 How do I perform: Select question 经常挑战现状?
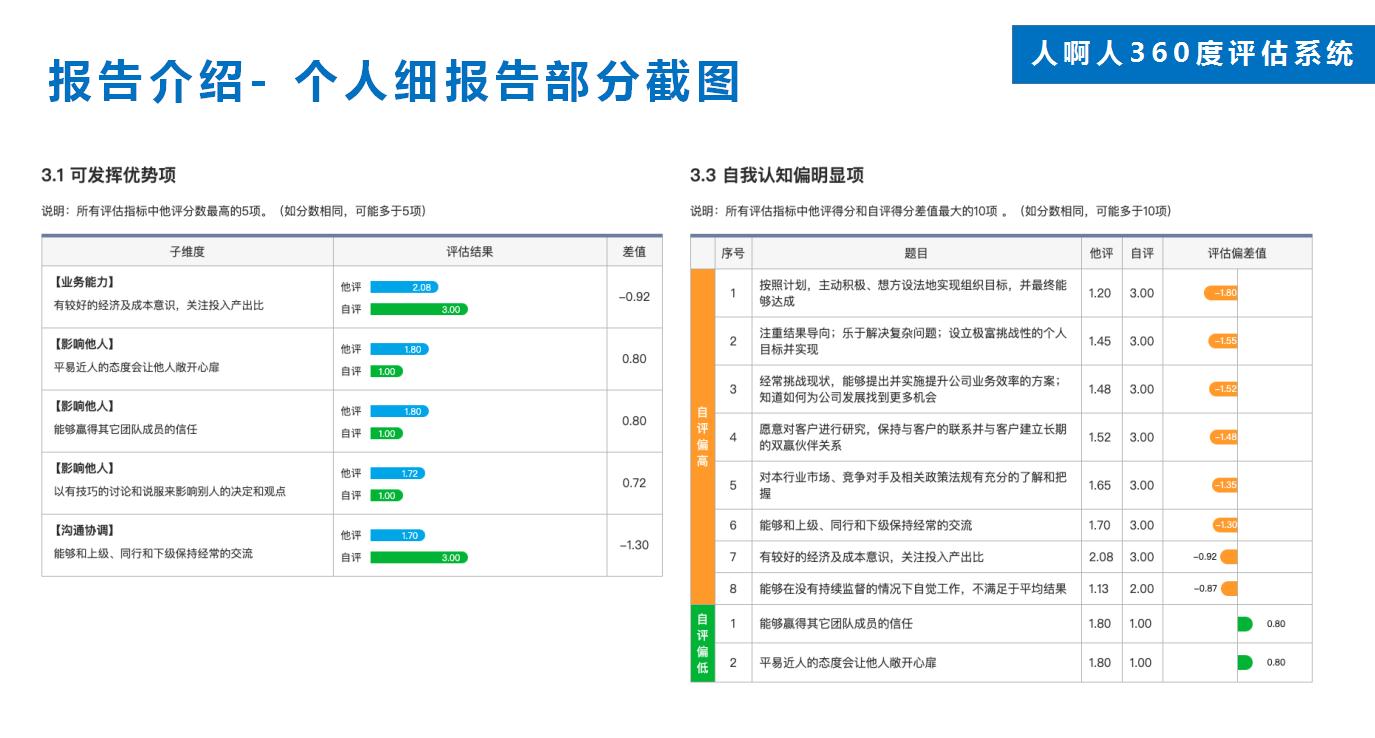pos(910,389)
